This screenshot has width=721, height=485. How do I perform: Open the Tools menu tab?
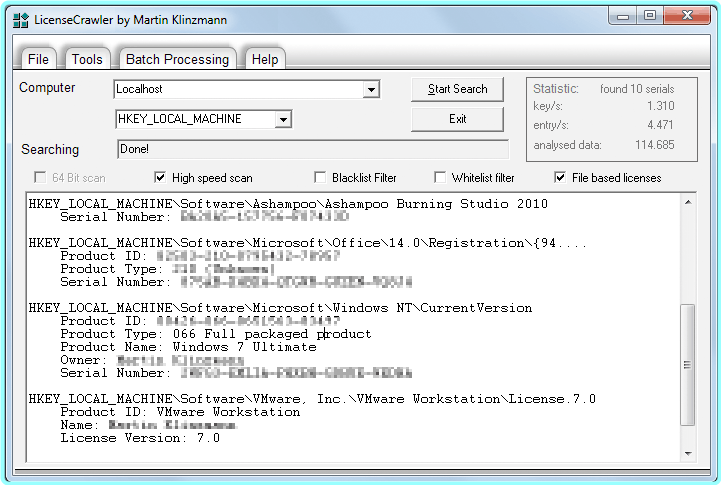point(87,59)
